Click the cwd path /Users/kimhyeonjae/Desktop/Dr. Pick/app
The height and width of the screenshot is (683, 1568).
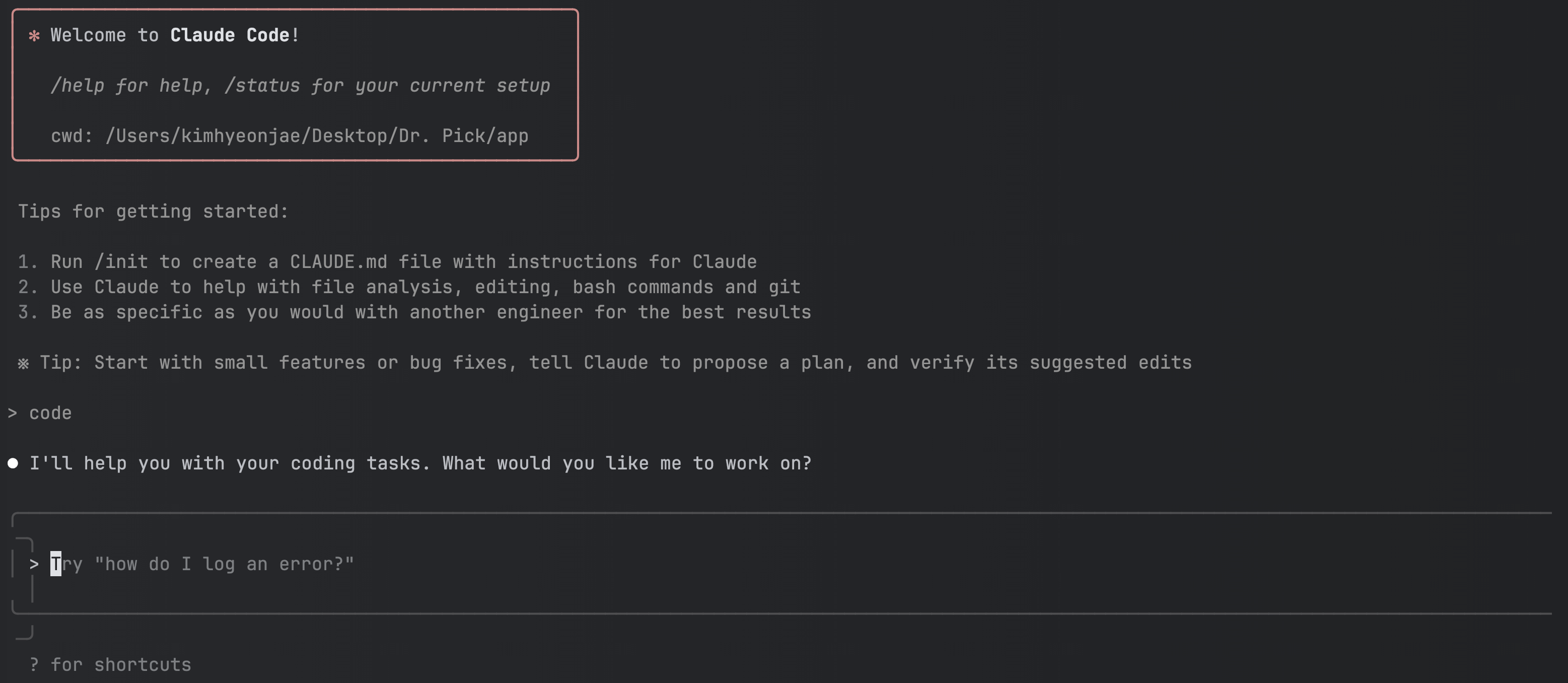(x=317, y=136)
